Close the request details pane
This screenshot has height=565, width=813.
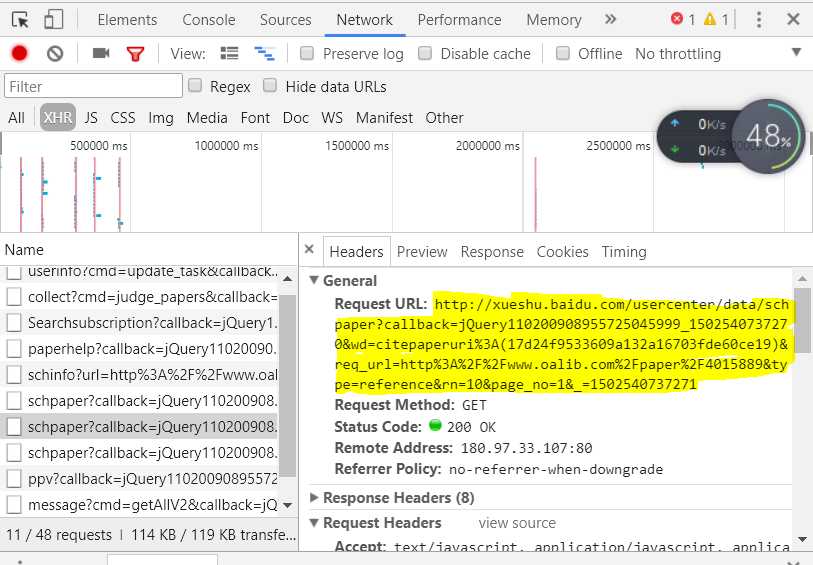tap(310, 249)
